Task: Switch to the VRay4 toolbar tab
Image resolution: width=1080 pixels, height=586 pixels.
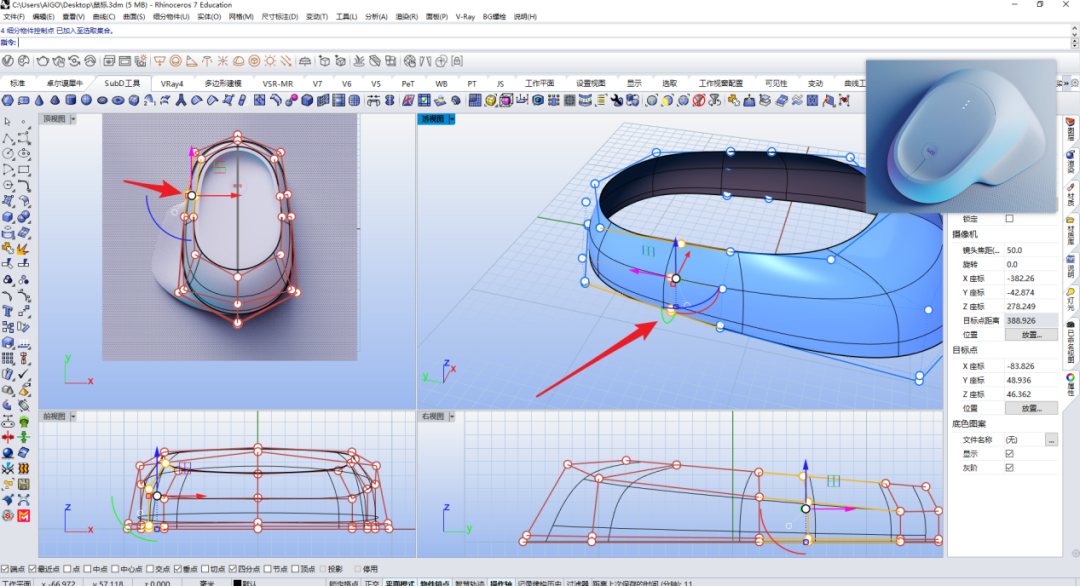Action: point(172,83)
